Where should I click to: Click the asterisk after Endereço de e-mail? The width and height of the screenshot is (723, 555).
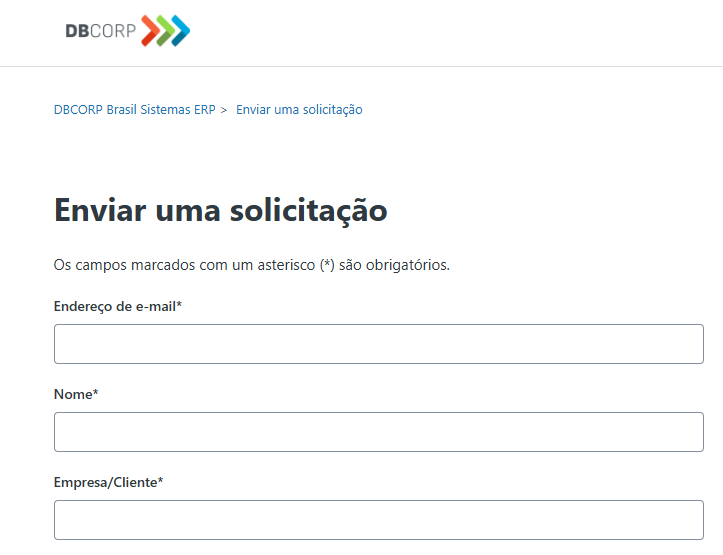pyautogui.click(x=179, y=305)
